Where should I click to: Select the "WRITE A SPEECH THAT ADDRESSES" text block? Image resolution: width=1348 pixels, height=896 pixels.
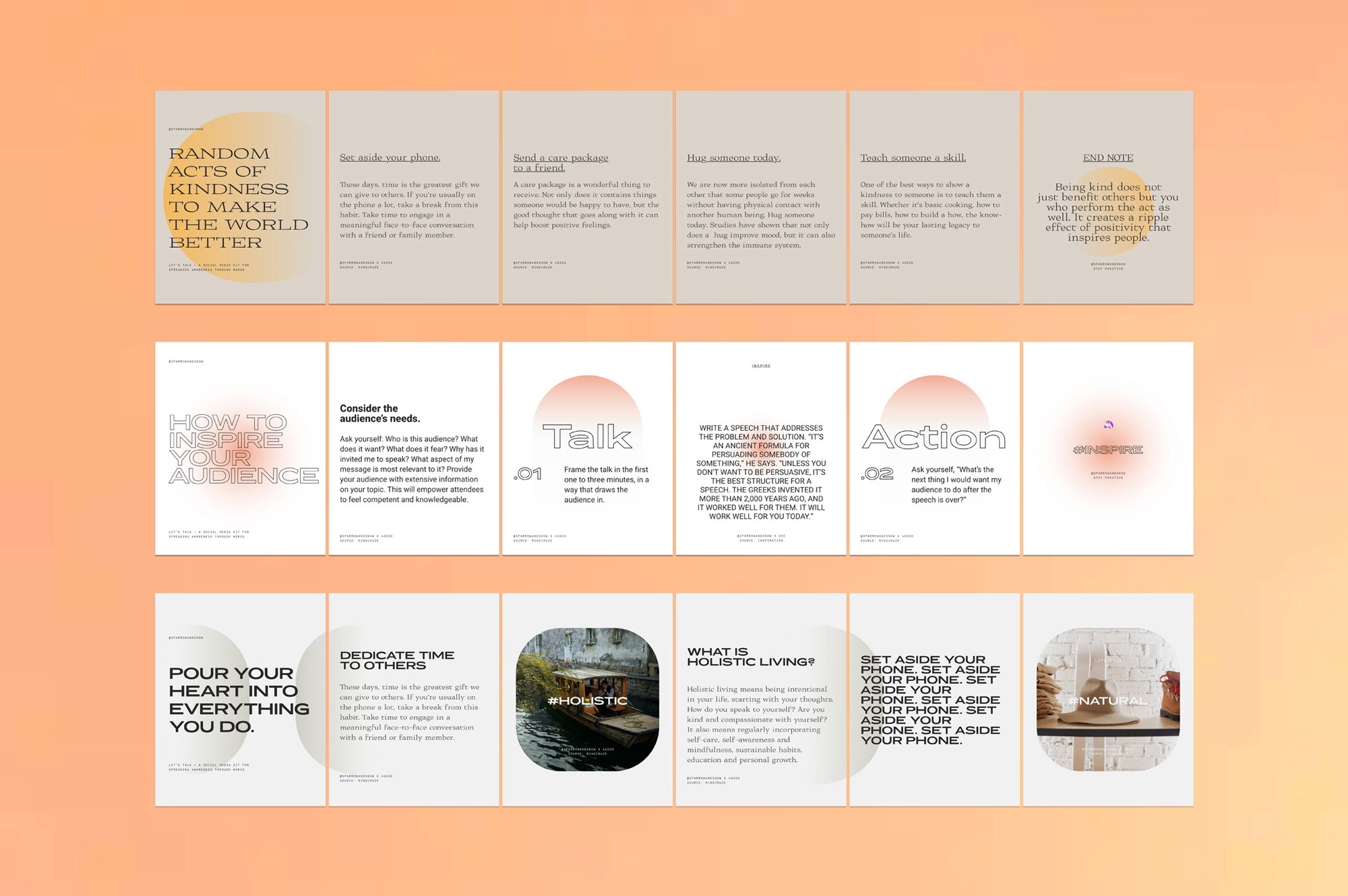pyautogui.click(x=761, y=472)
